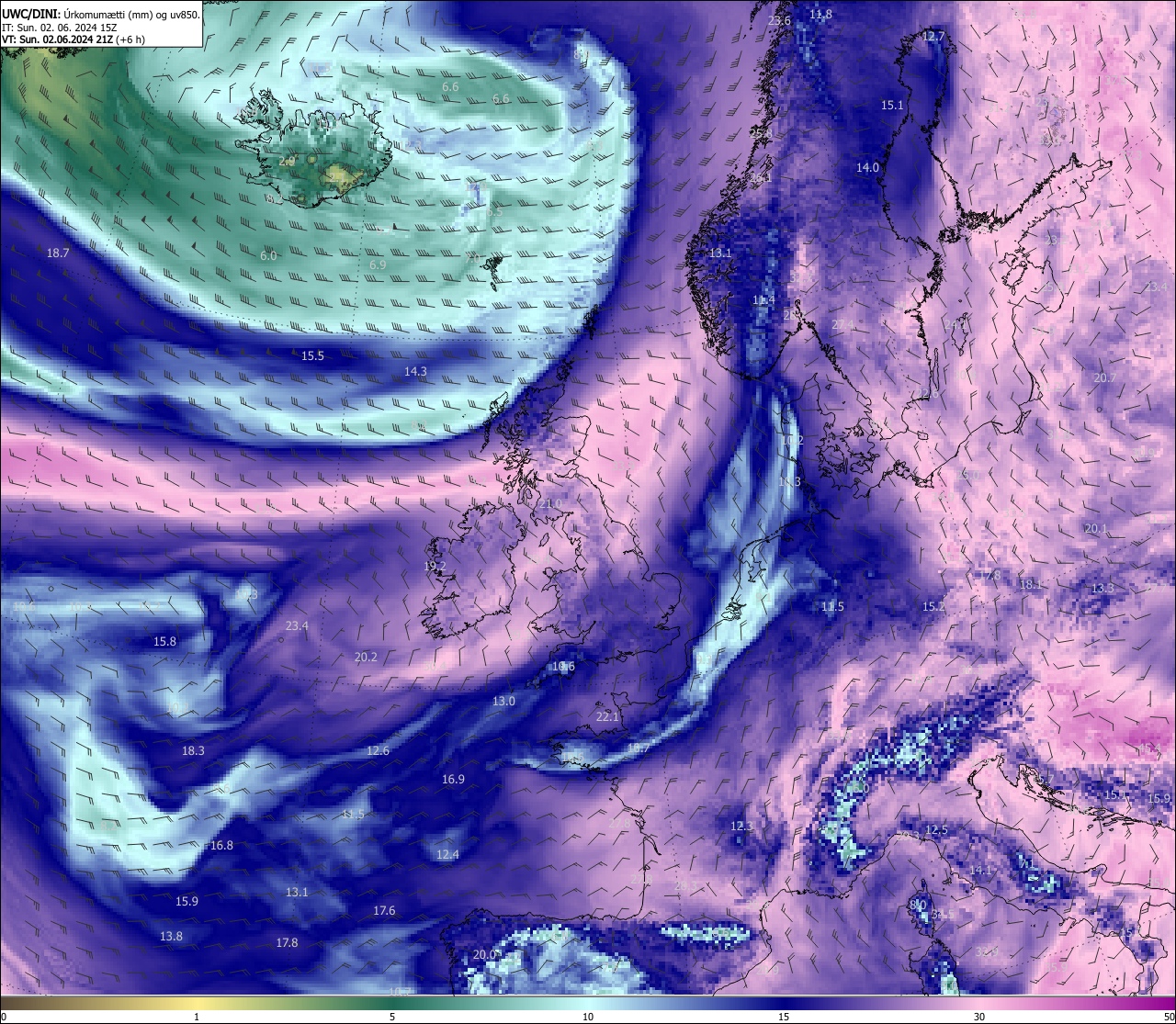Click the 6.0 value on the map
Screen dimensions: 1176x1024
point(268,255)
